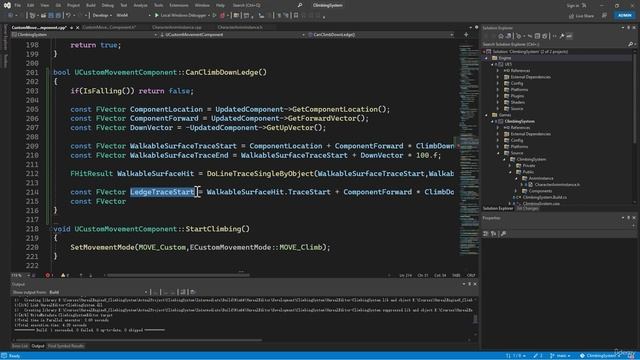Click Alphabetical sort icon in Properties panel
The width and height of the screenshot is (640, 360).
tap(493, 233)
